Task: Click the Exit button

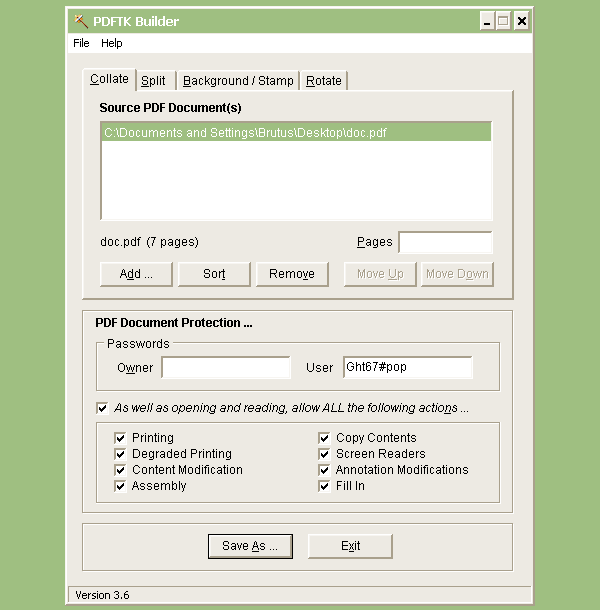Action: click(350, 546)
